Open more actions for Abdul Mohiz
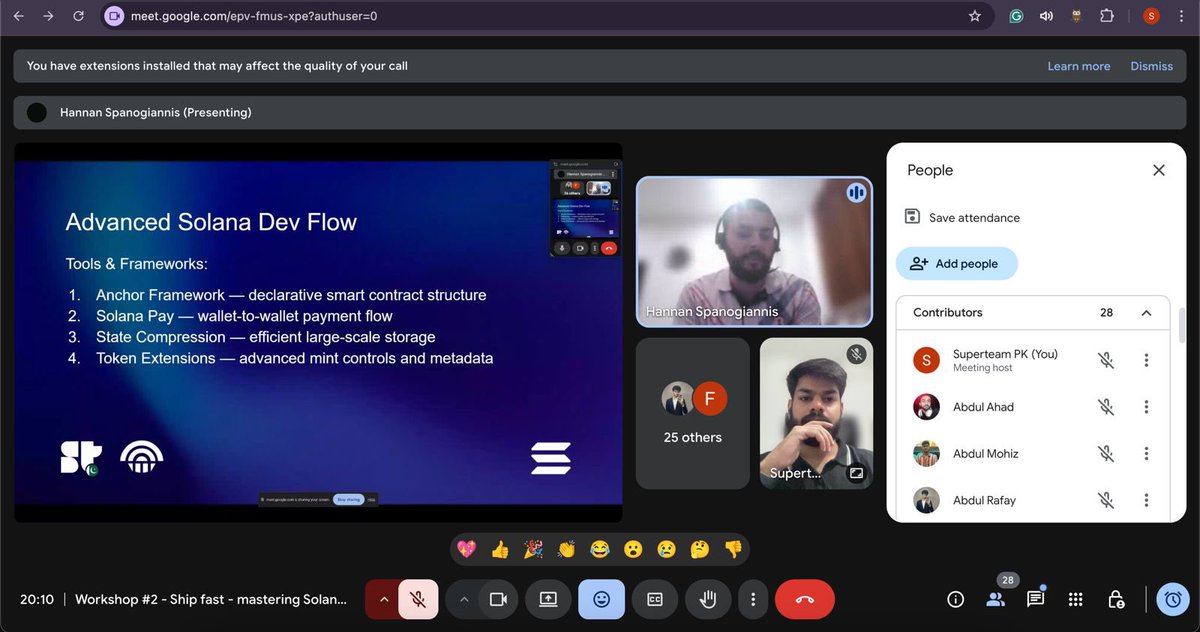Screen dimensions: 1200x632 pos(1146,453)
